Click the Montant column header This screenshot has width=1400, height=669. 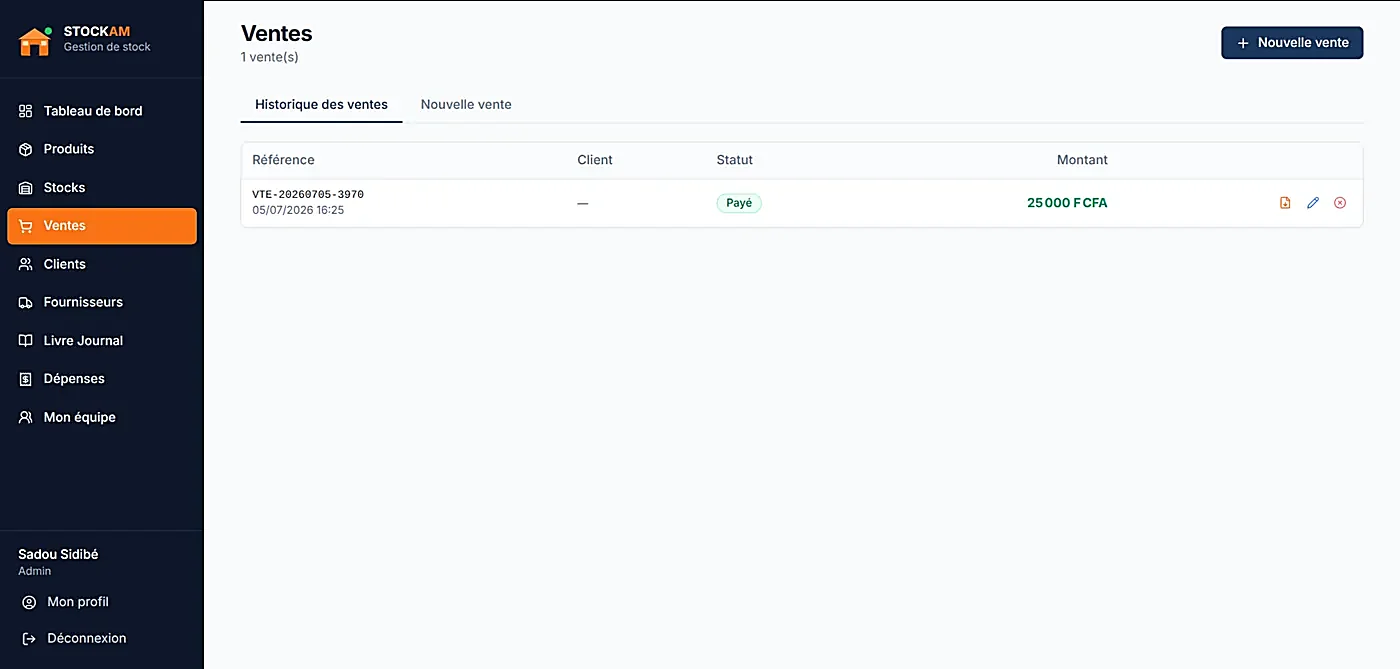pyautogui.click(x=1082, y=160)
